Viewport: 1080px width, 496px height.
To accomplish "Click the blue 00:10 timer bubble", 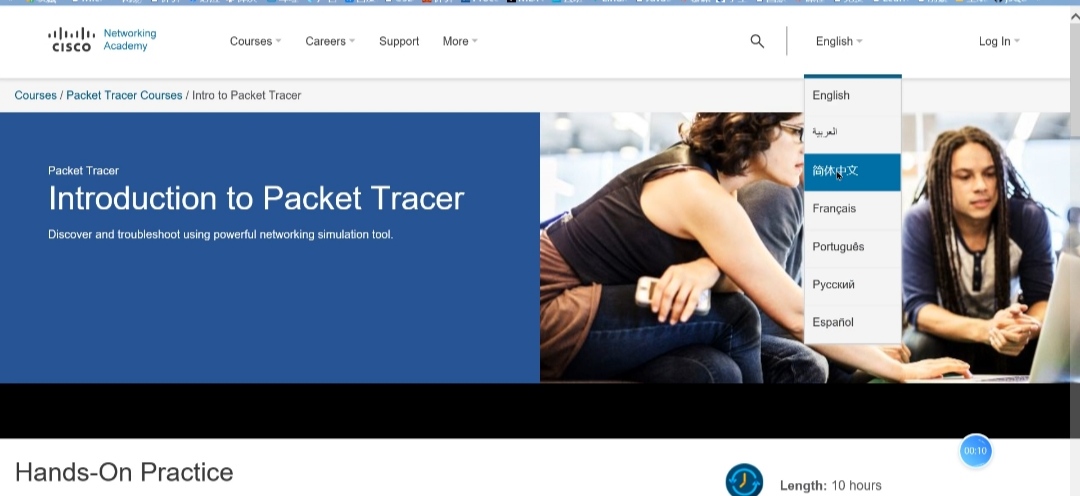I will 975,451.
